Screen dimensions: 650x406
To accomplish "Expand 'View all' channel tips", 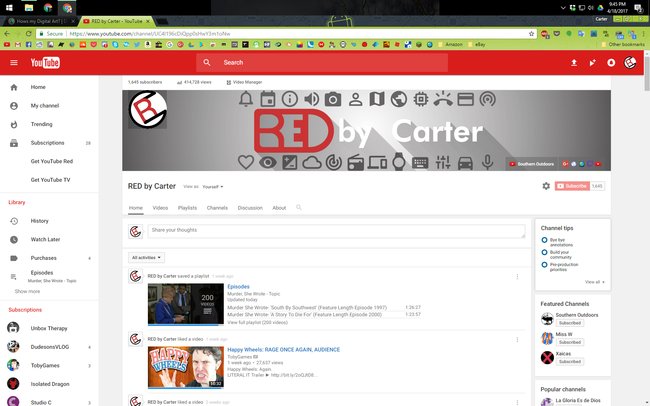I will pyautogui.click(x=594, y=282).
